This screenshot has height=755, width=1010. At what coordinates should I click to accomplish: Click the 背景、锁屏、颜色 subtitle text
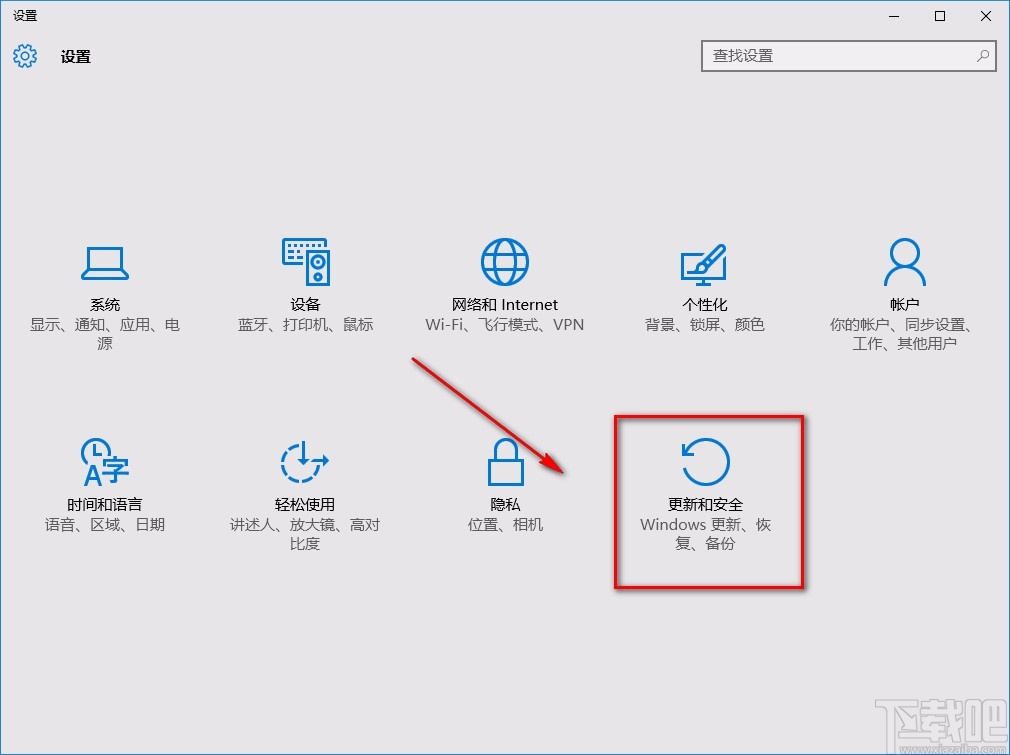[x=704, y=325]
